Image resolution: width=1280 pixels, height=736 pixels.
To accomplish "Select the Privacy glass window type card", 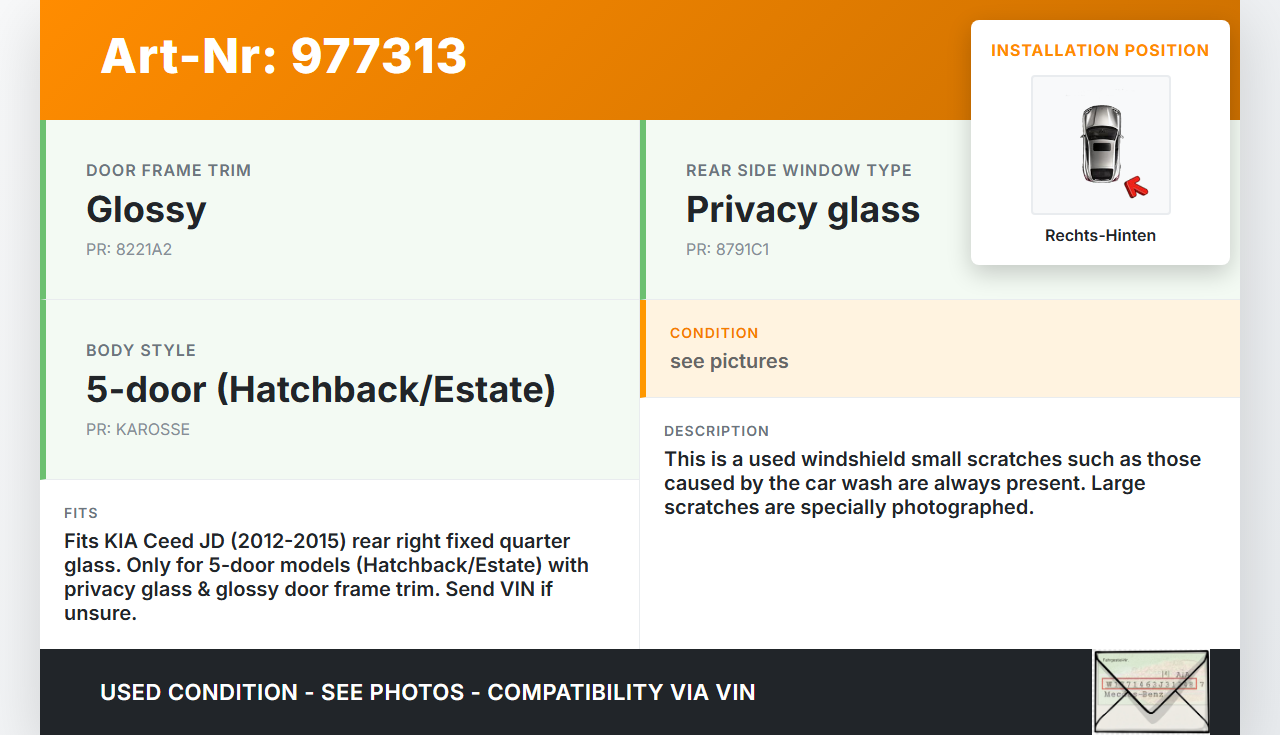I will pyautogui.click(x=803, y=210).
